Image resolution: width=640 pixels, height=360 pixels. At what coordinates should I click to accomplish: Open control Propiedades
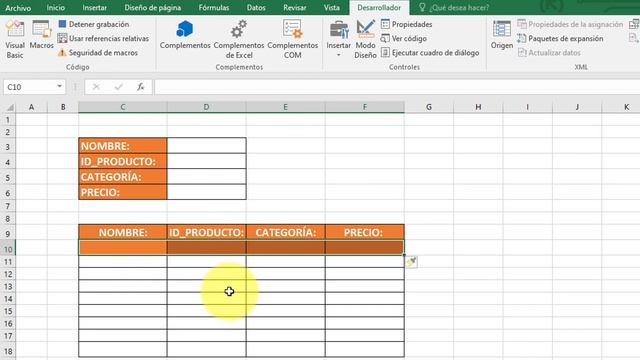(407, 24)
